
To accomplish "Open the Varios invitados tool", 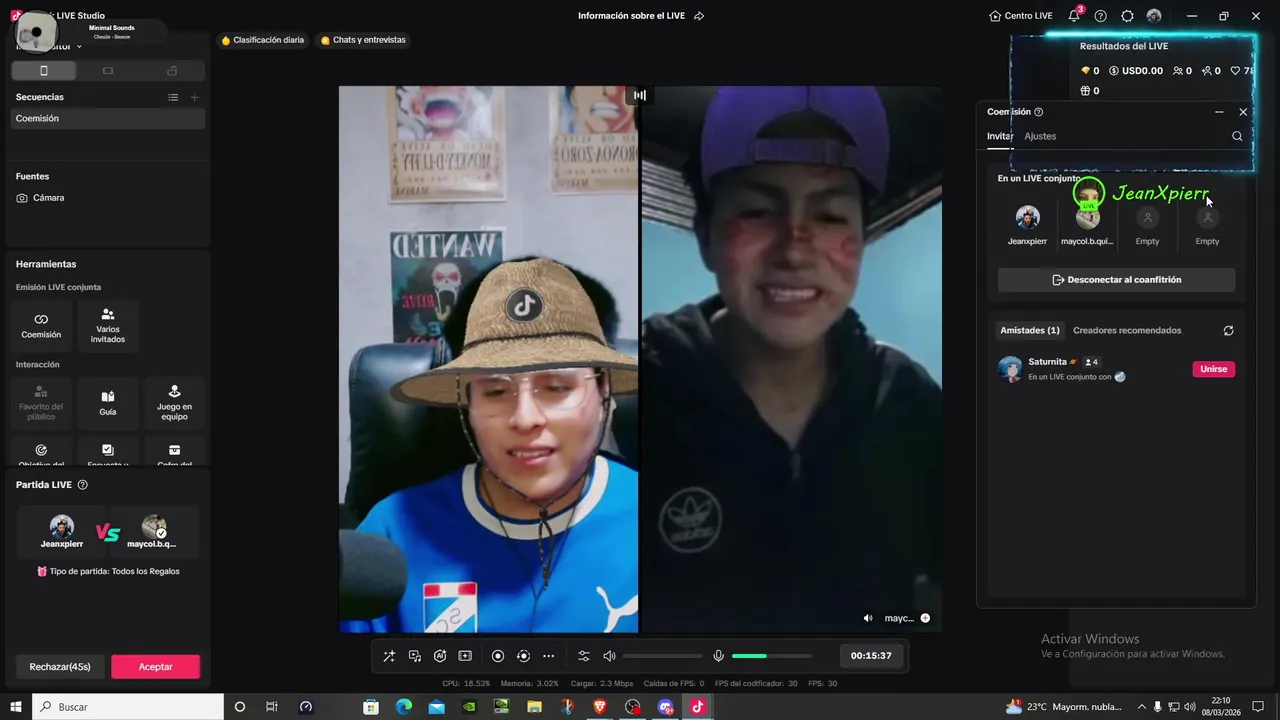I will [x=108, y=325].
